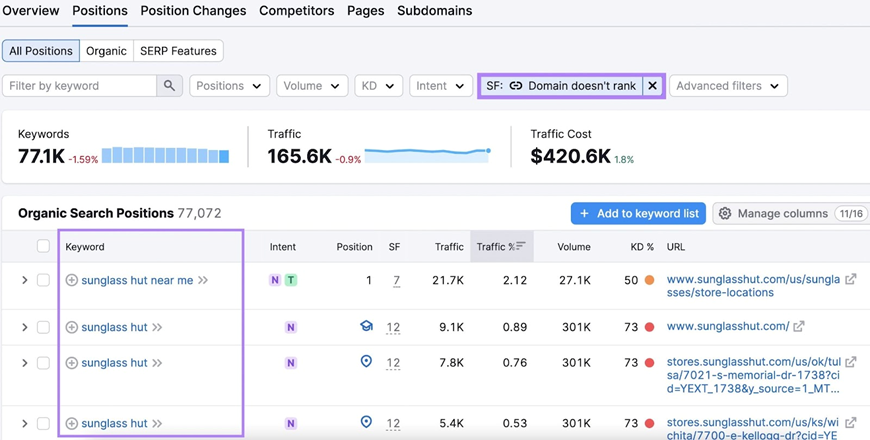The image size is (870, 440).
Task: Select the second row sunglass hut checkbox
Action: [43, 327]
